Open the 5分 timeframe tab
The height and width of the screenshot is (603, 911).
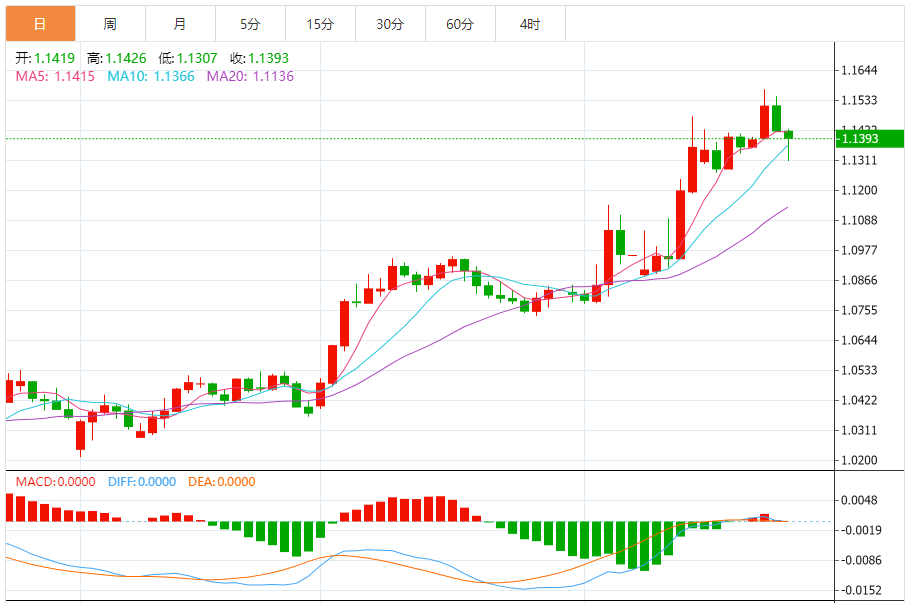(x=250, y=24)
